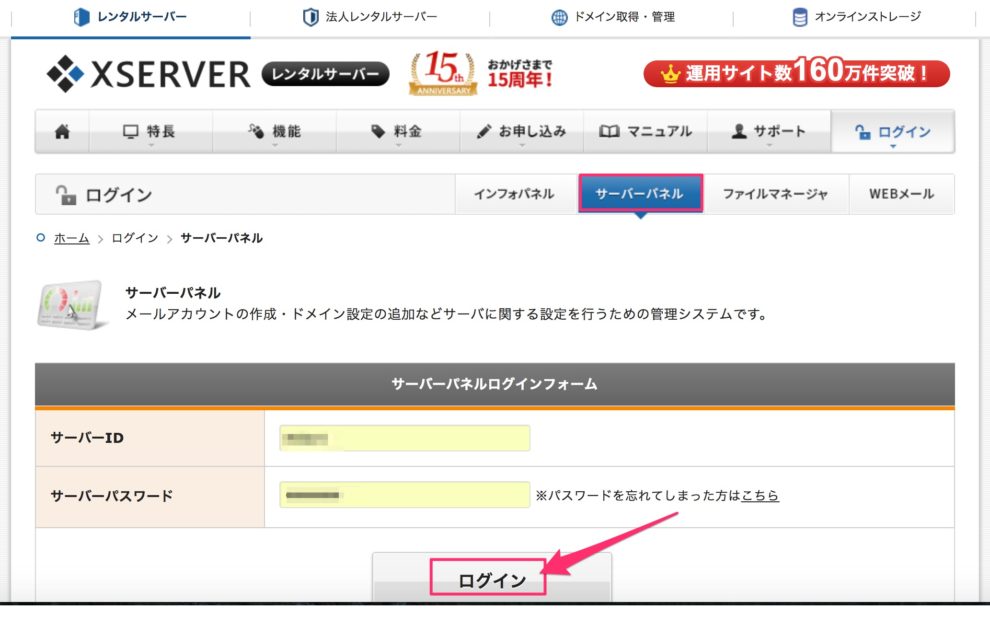This screenshot has height=625, width=990.
Task: Open the レンタルサーバー top tab
Action: [x=131, y=17]
